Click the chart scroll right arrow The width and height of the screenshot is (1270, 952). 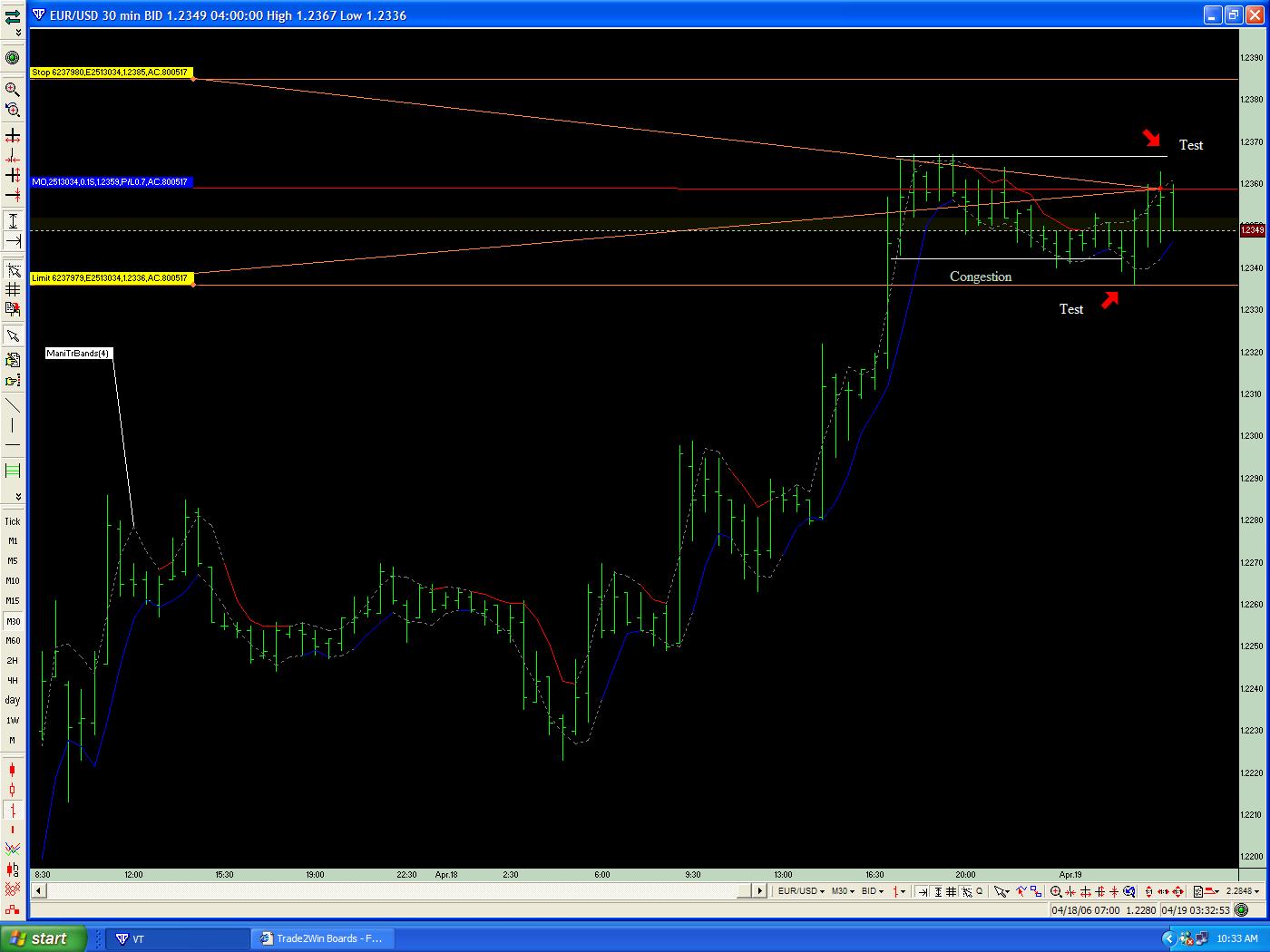[x=760, y=891]
